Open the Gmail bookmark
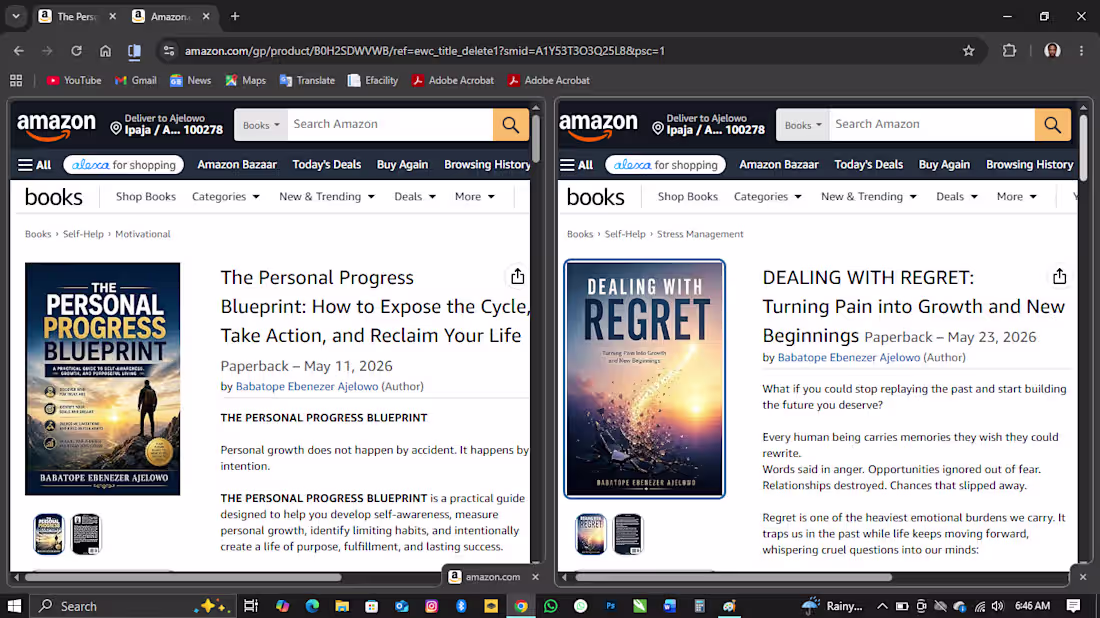 [135, 81]
